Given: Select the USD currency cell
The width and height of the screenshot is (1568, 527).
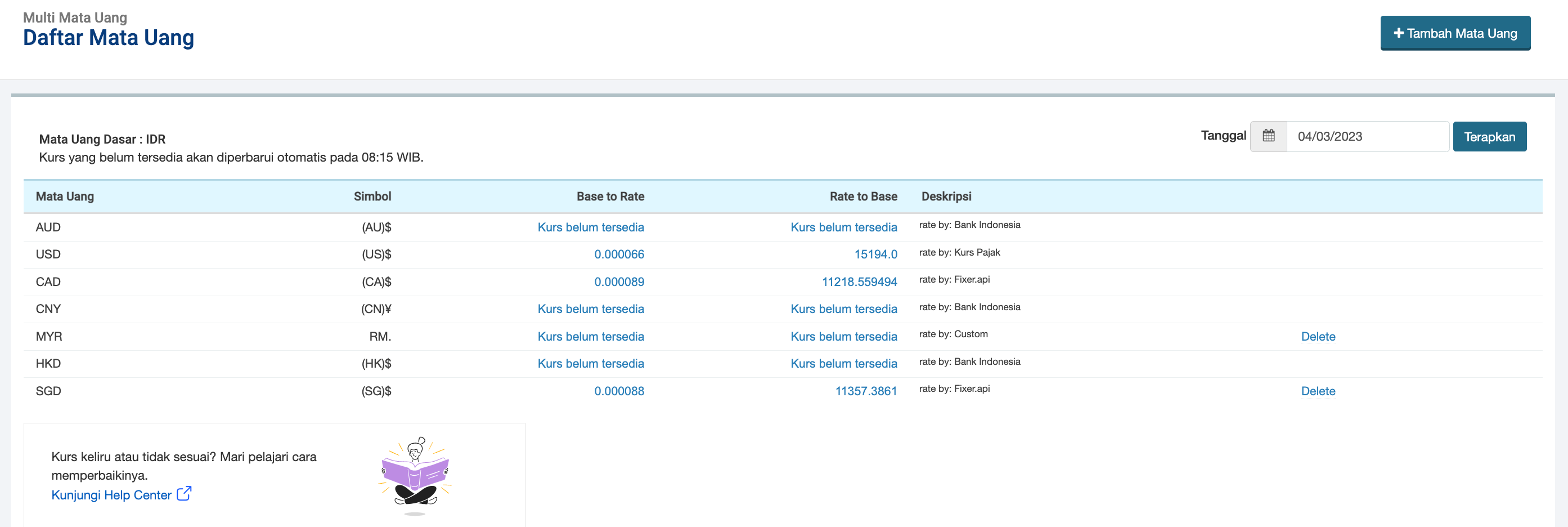Looking at the screenshot, I should click(x=48, y=254).
